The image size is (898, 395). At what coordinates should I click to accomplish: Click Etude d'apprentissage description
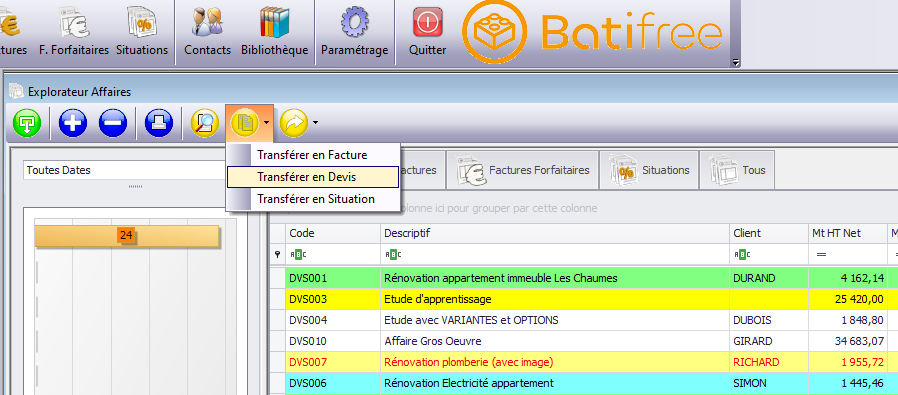[438, 299]
